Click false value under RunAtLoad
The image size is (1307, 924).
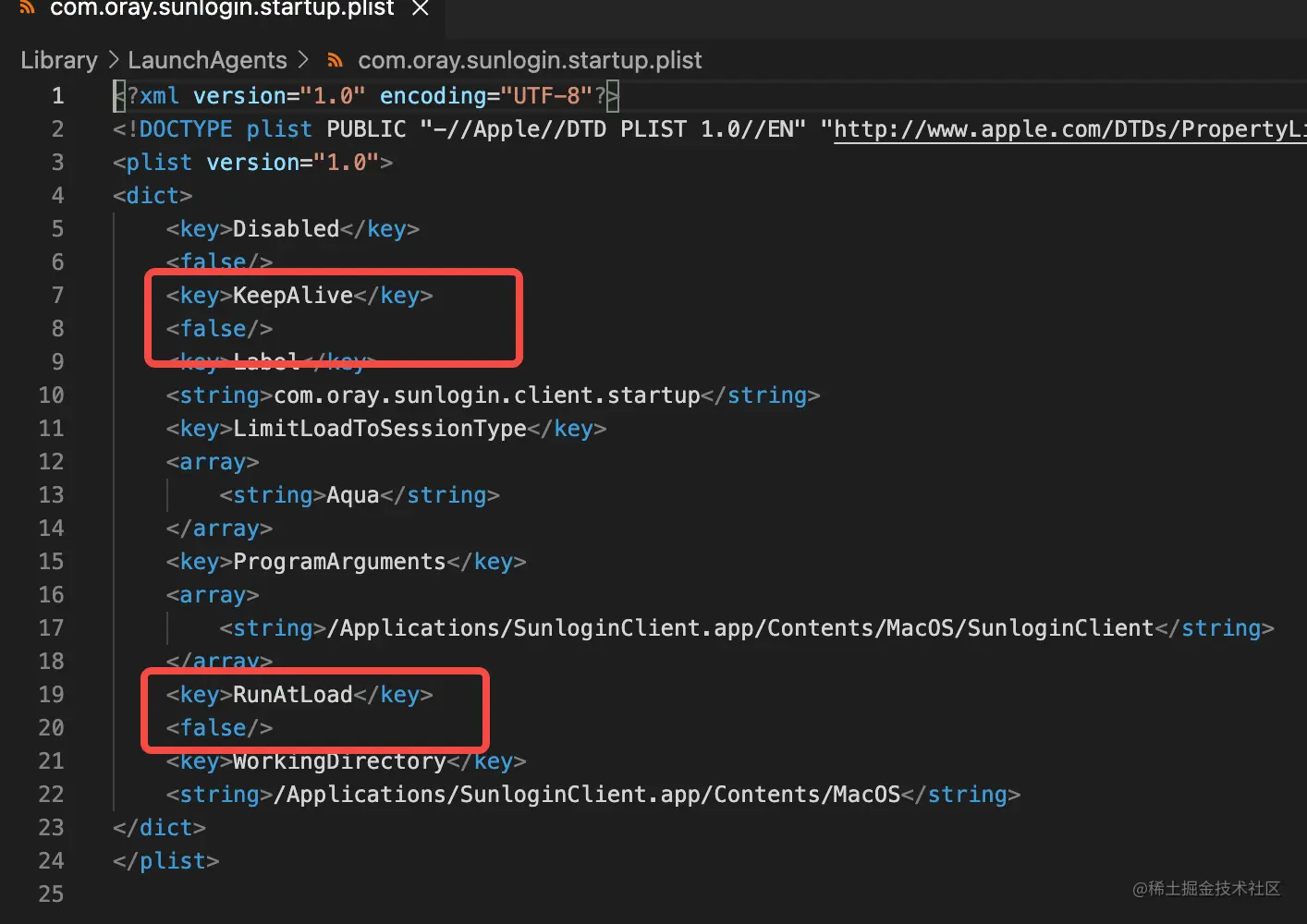pos(219,728)
